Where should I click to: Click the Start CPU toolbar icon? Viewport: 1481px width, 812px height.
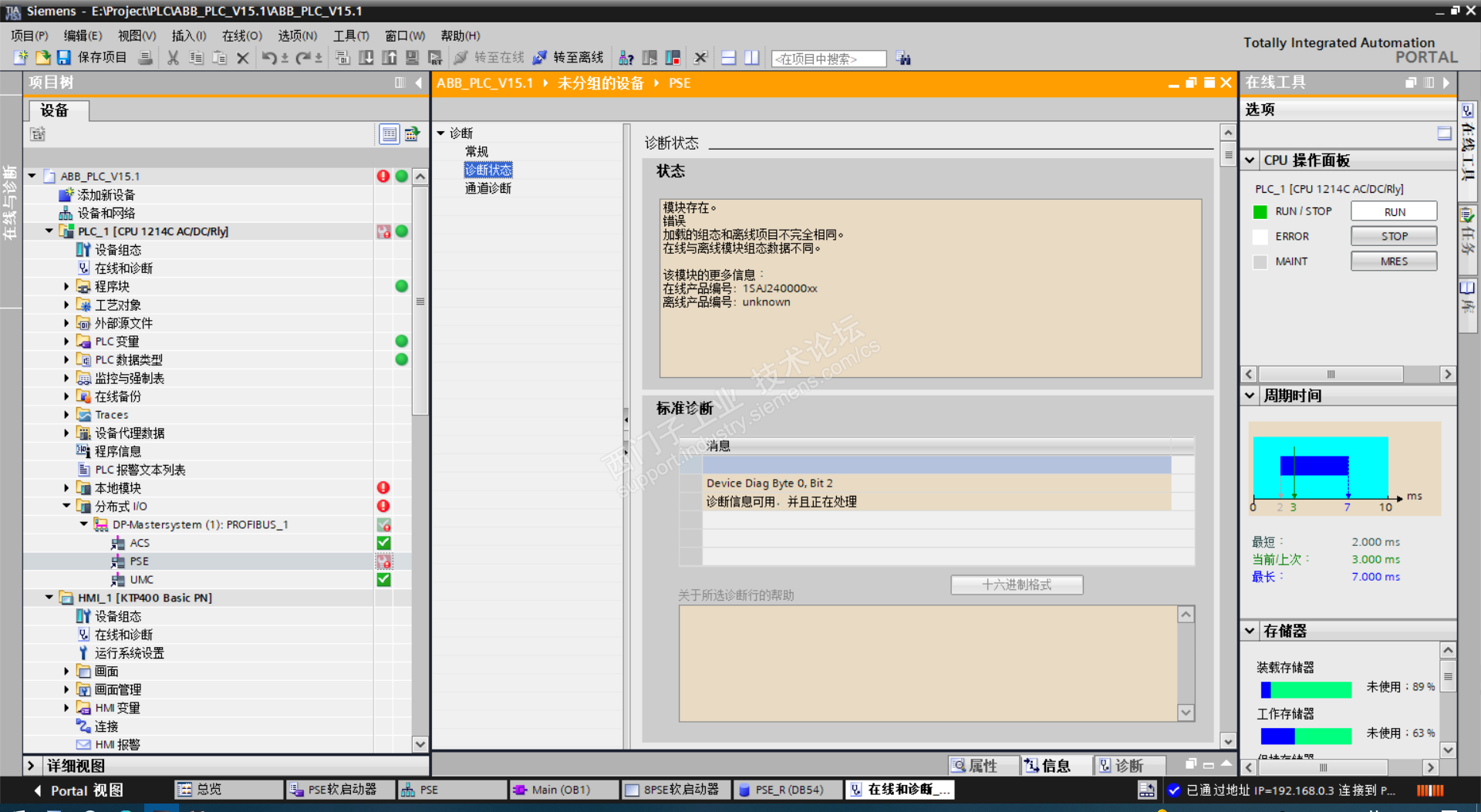tap(649, 58)
